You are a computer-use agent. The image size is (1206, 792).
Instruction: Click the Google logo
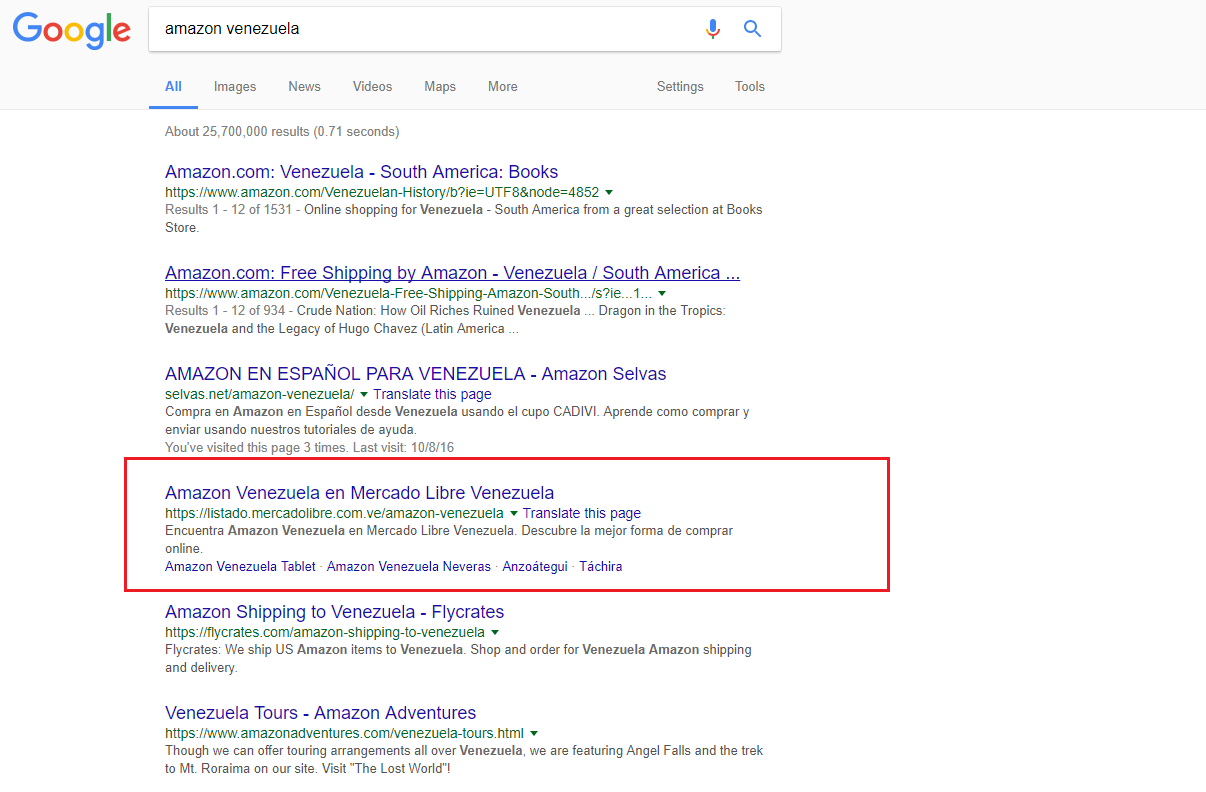coord(72,30)
